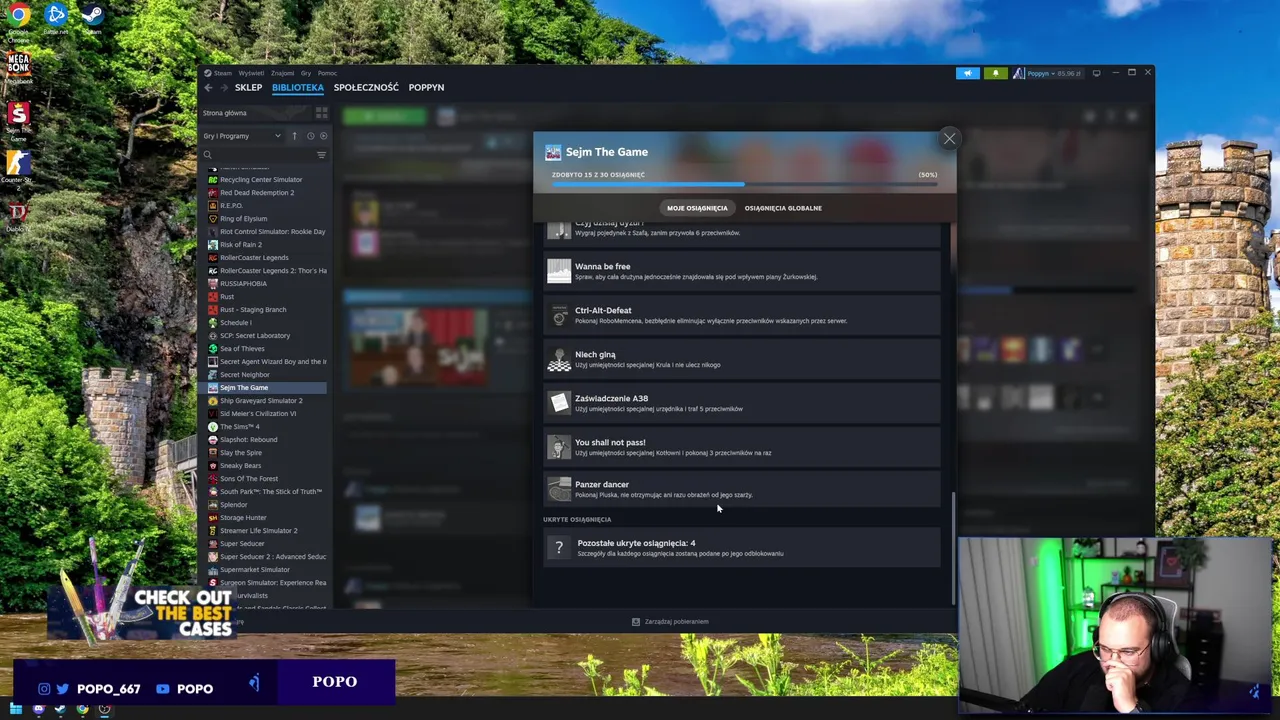The height and width of the screenshot is (720, 1280).
Task: Go to the SKLEP tab
Action: click(248, 88)
